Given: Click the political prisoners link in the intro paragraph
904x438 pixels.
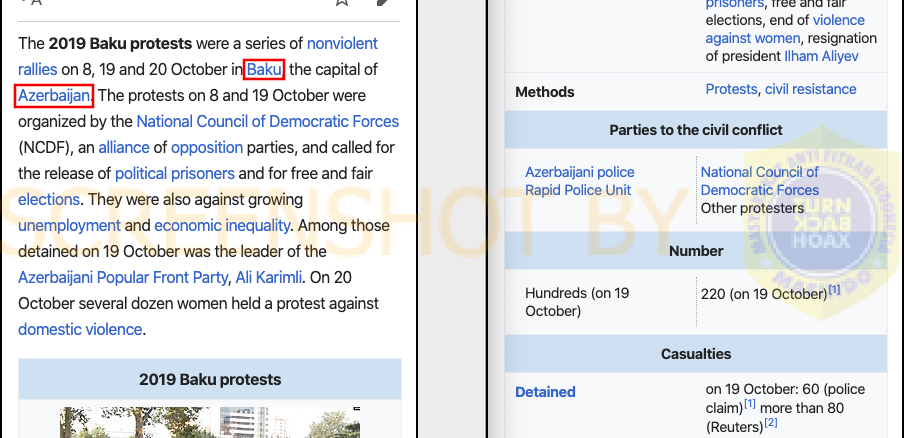Looking at the screenshot, I should click(x=175, y=173).
